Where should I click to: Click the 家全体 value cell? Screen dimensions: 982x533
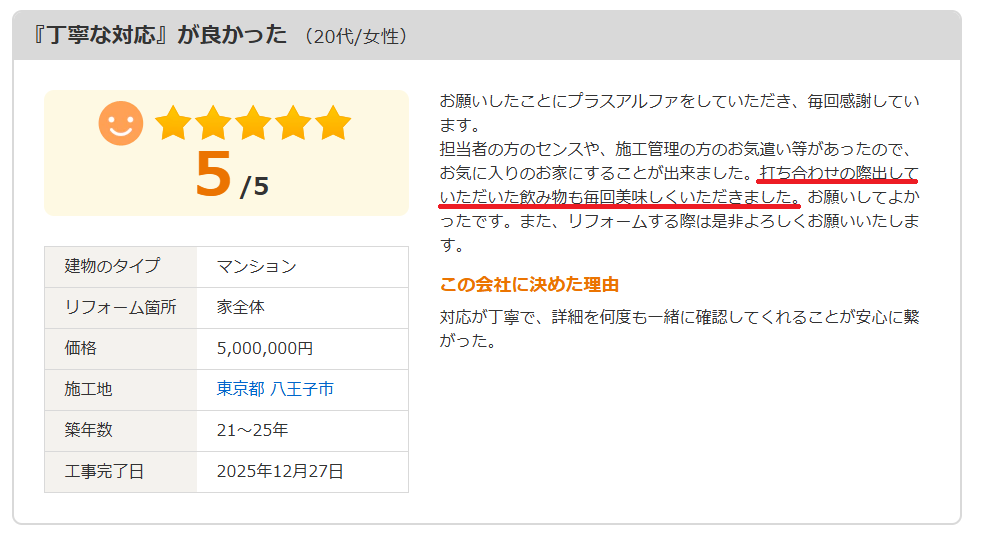tap(241, 307)
